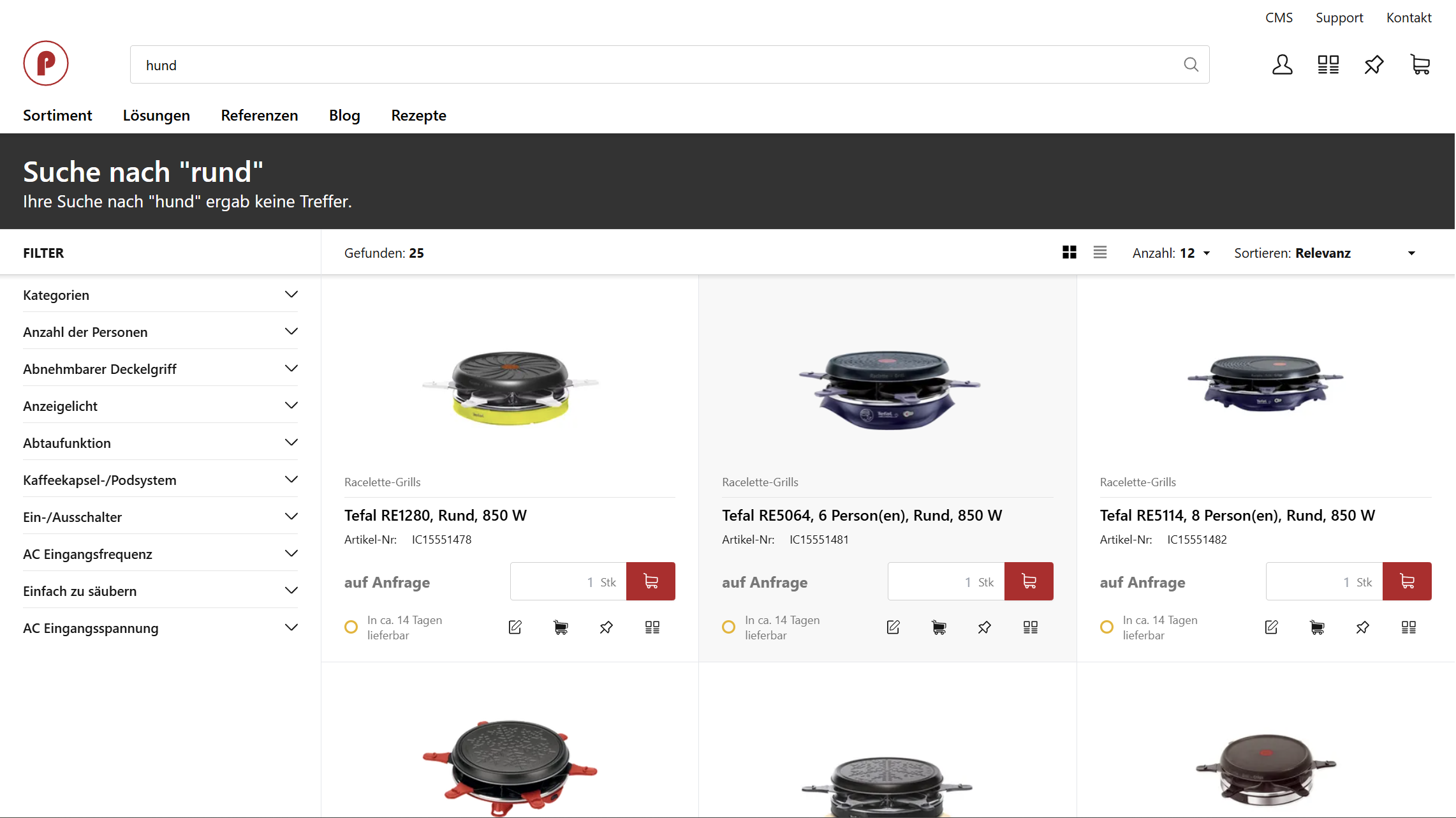
Task: Pin Tefal RE5064 to watchlist
Action: click(985, 627)
